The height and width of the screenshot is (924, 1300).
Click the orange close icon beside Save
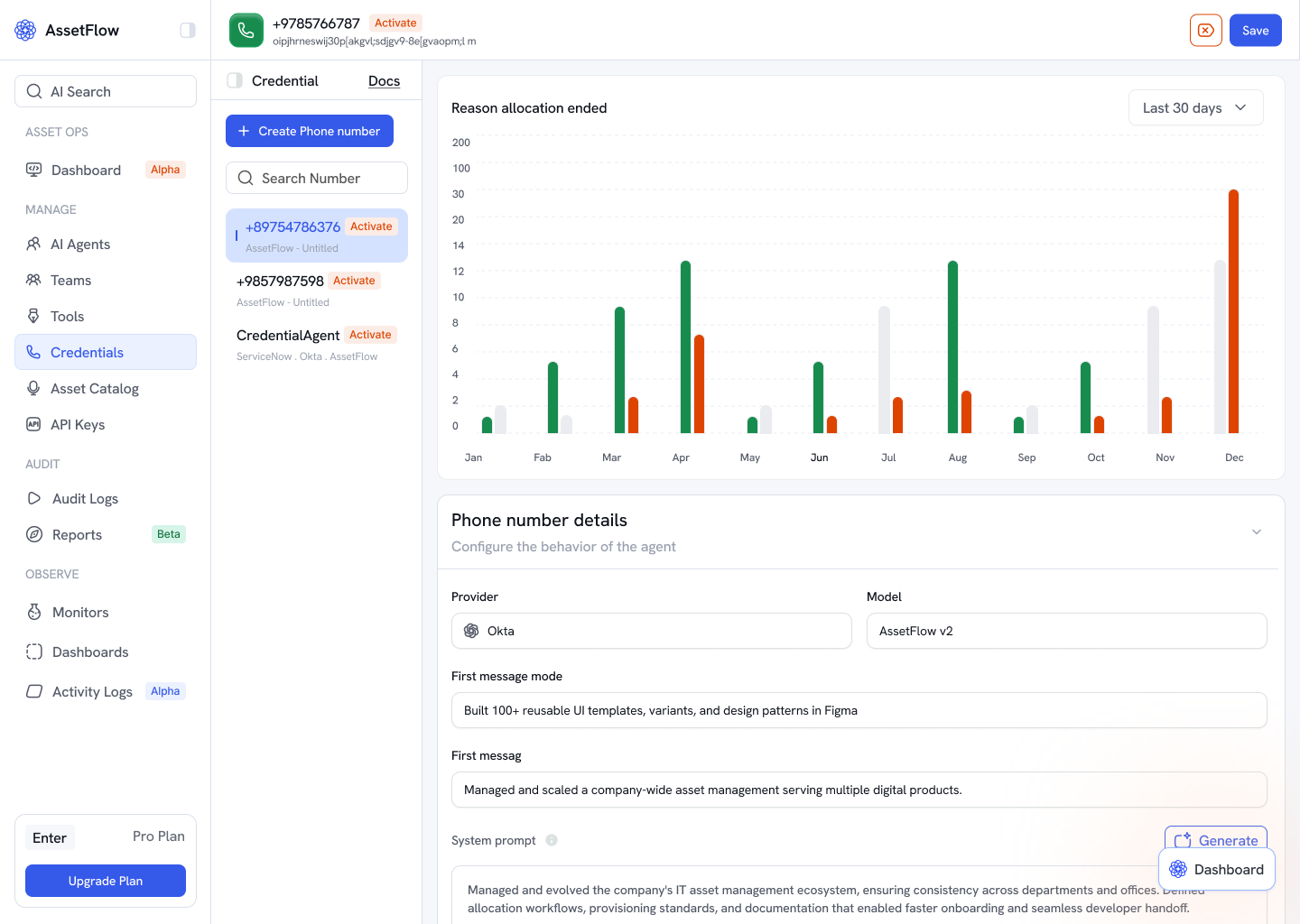click(1206, 30)
